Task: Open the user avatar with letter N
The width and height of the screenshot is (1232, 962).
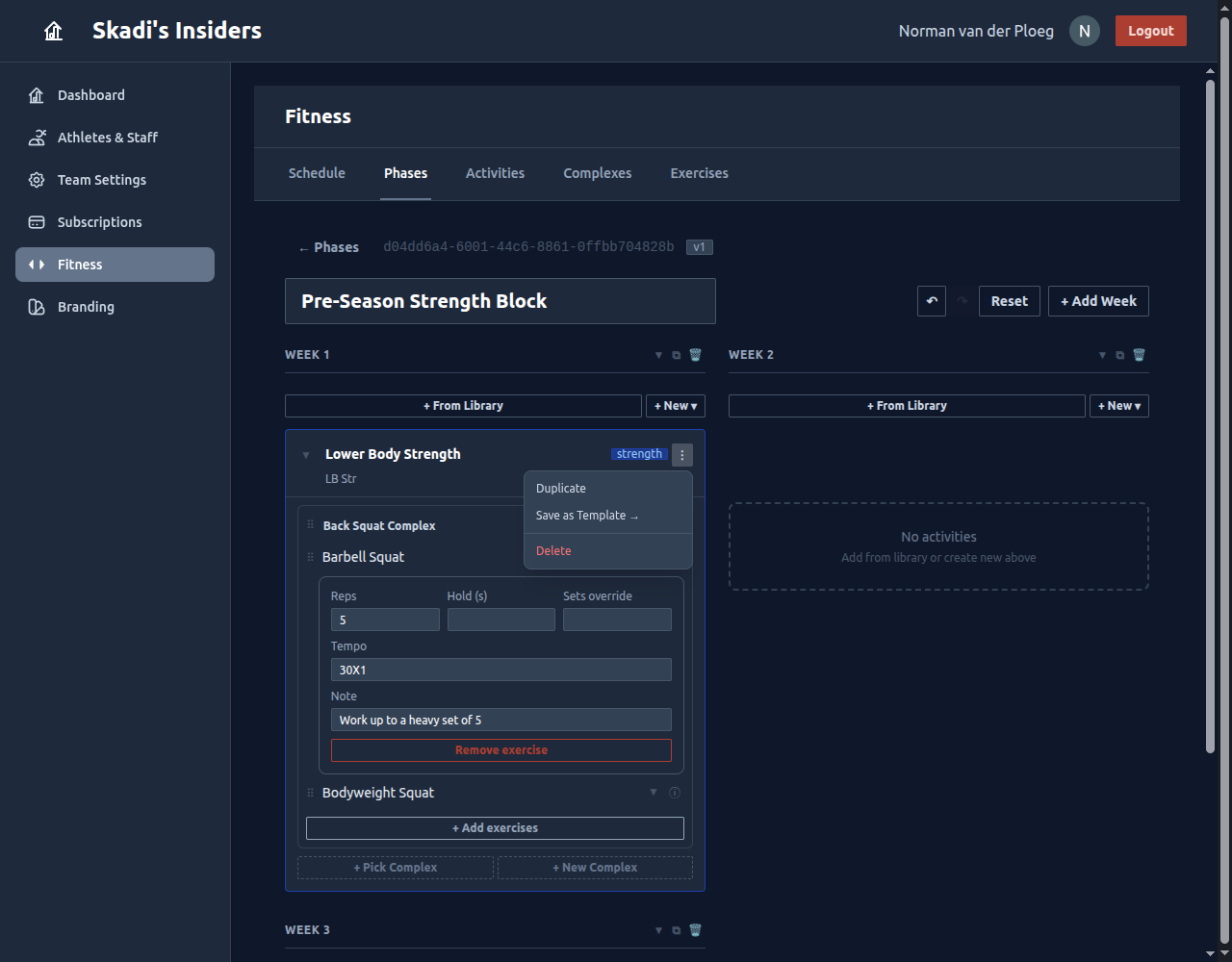Action: 1085,31
